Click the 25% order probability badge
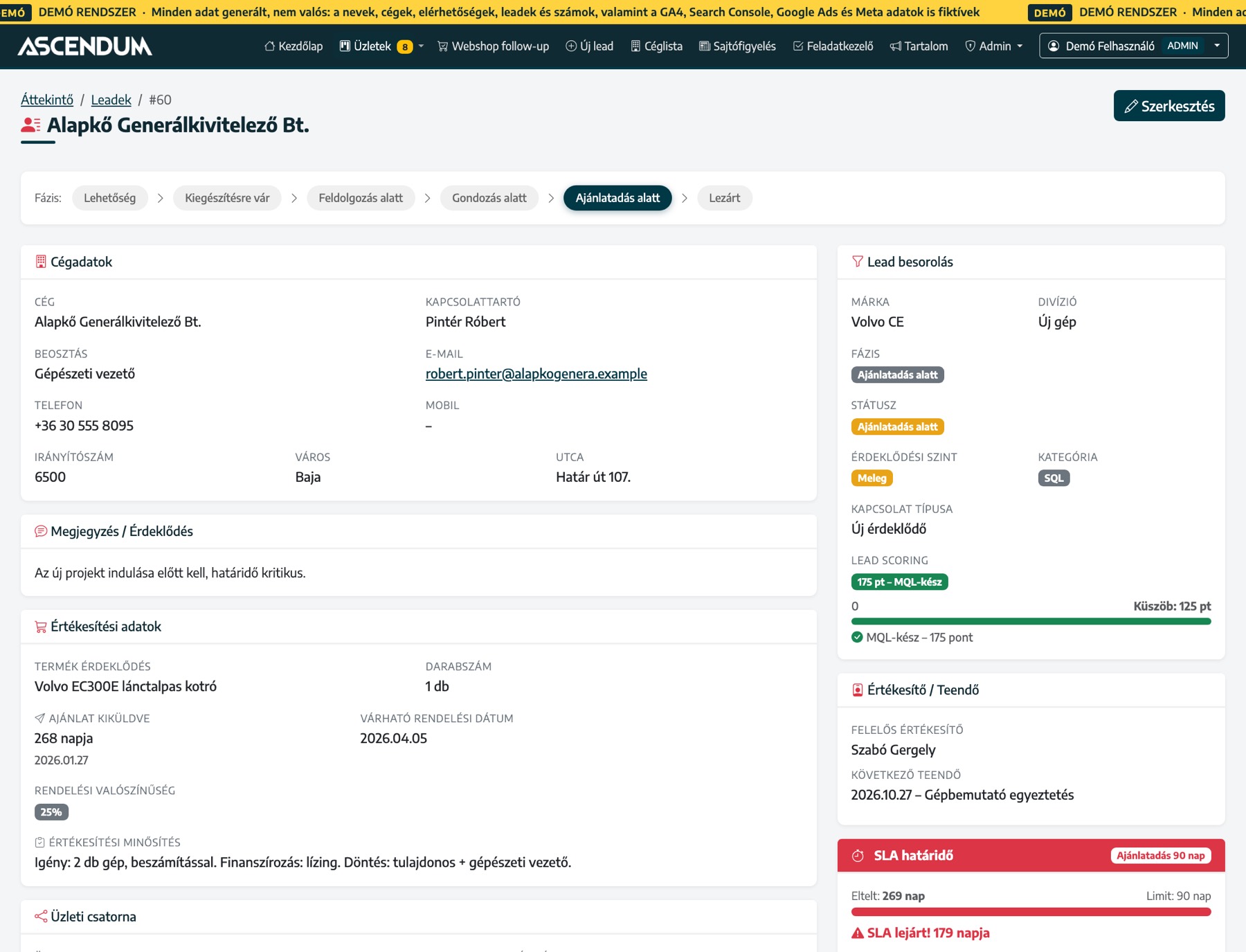The image size is (1246, 952). [51, 812]
